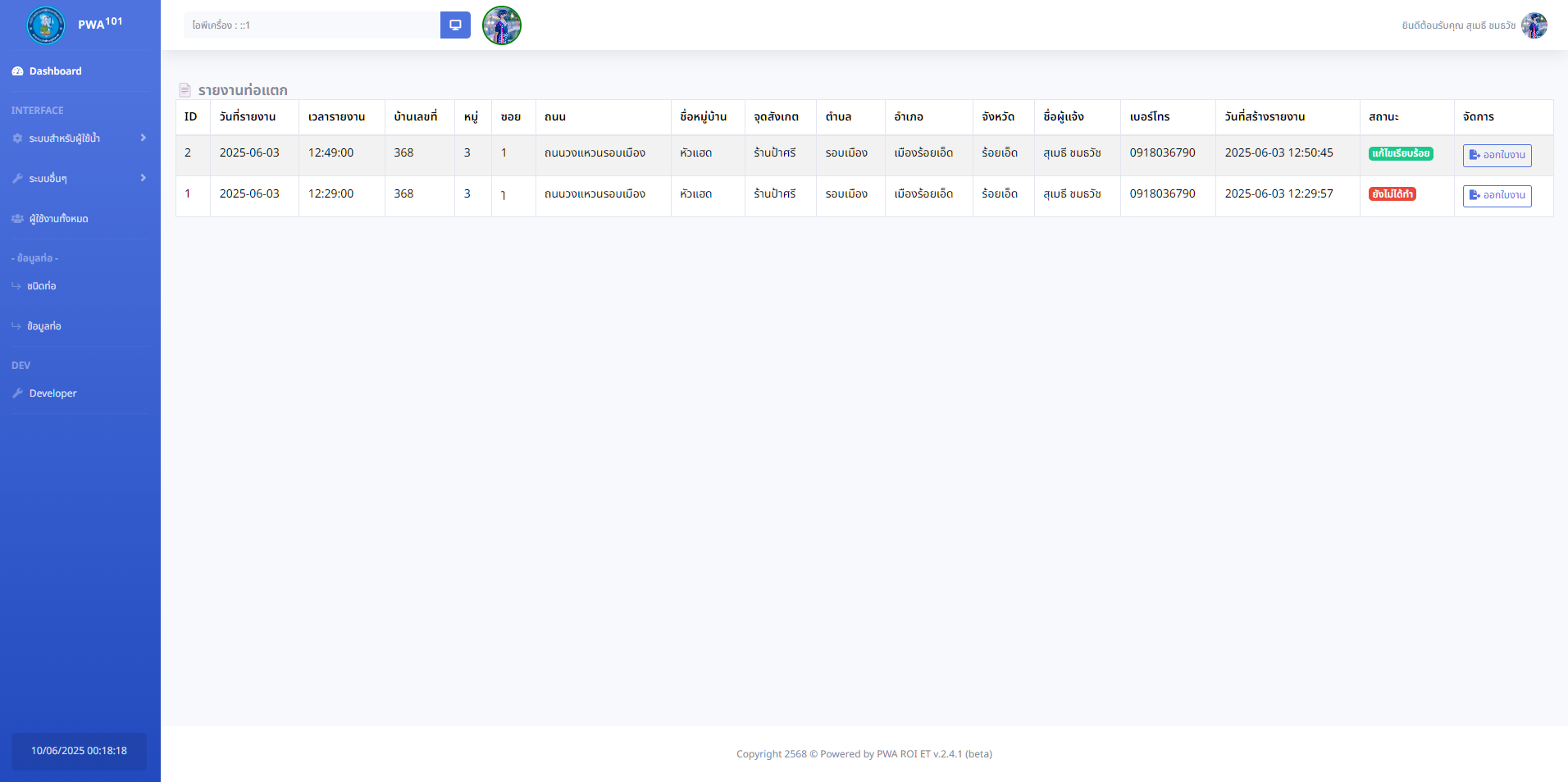Open the ชนิดท่อ menu item
Viewport: 1568px width, 782px height.
pyautogui.click(x=42, y=286)
